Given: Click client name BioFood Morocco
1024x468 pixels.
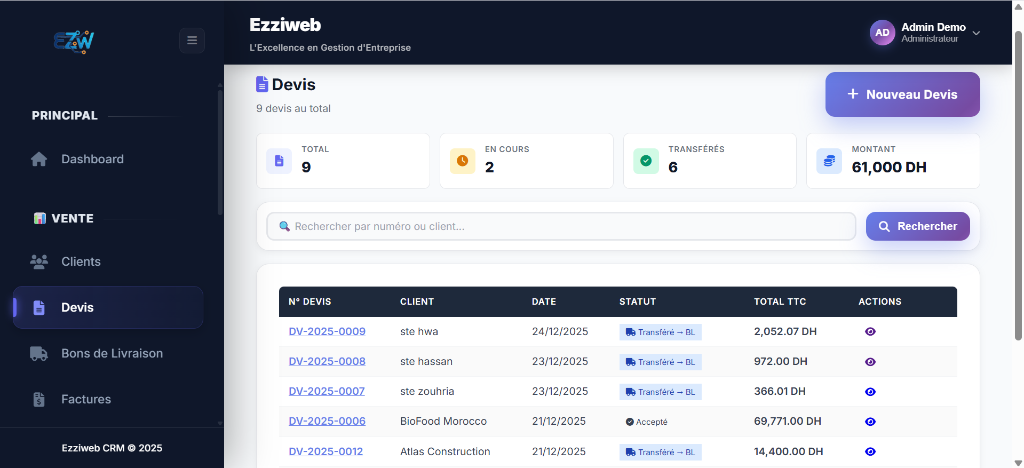Looking at the screenshot, I should click(x=443, y=422).
